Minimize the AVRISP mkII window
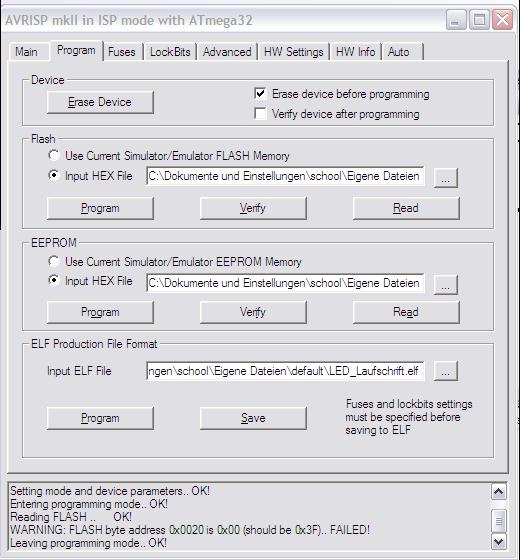The width and height of the screenshot is (520, 560). click(456, 20)
